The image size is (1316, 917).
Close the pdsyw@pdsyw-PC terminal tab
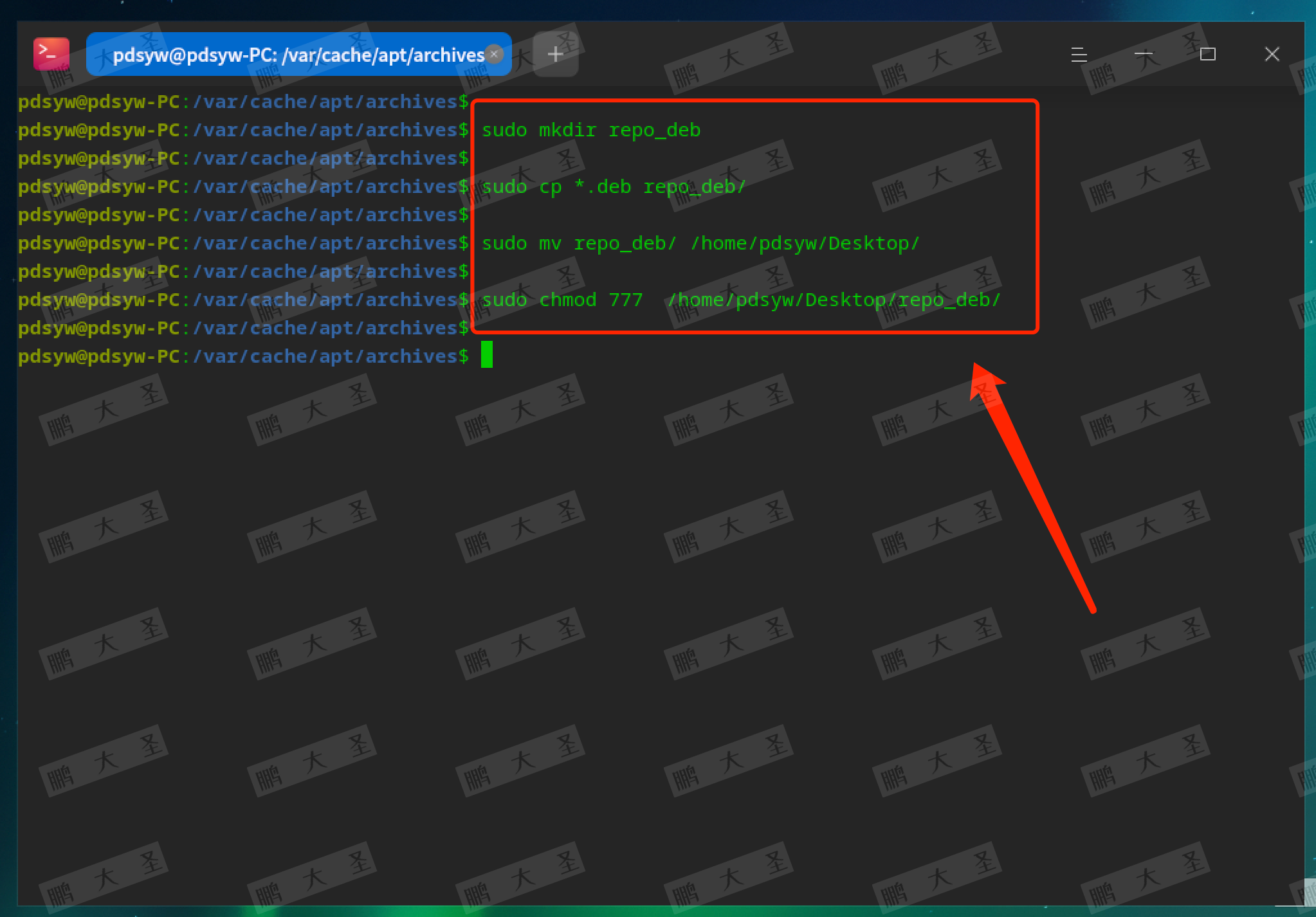(494, 54)
